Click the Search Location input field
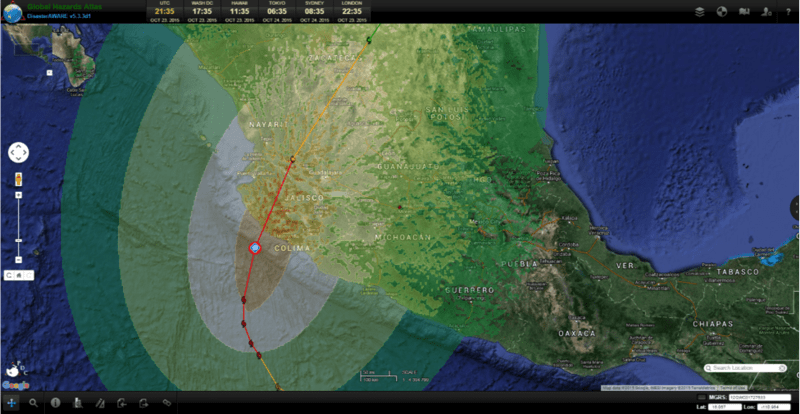The width and height of the screenshot is (800, 414). pyautogui.click(x=750, y=368)
